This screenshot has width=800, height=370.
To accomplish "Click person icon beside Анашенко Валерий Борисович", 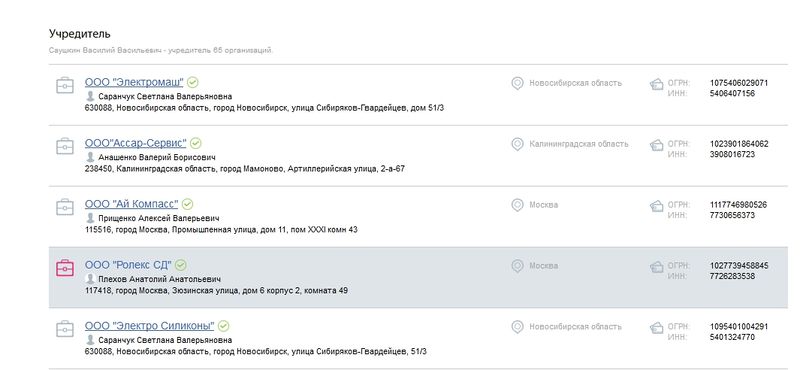I will 90,157.
